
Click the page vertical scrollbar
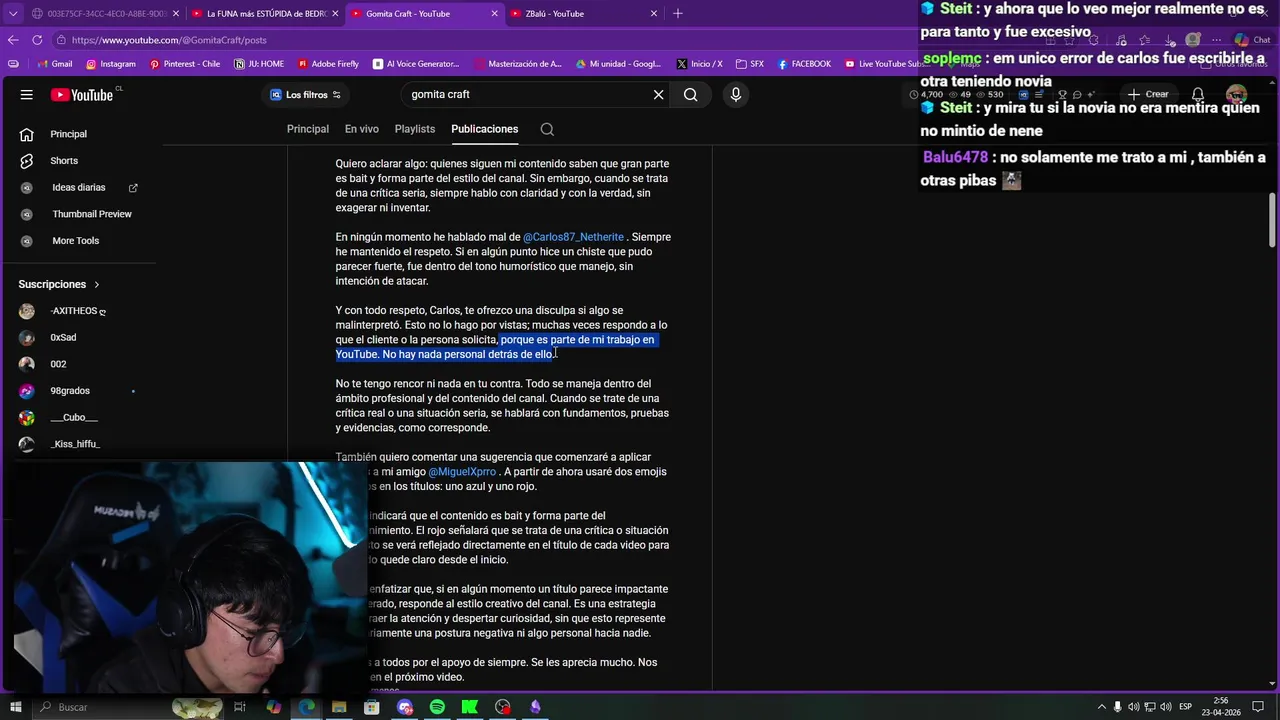tap(1272, 220)
